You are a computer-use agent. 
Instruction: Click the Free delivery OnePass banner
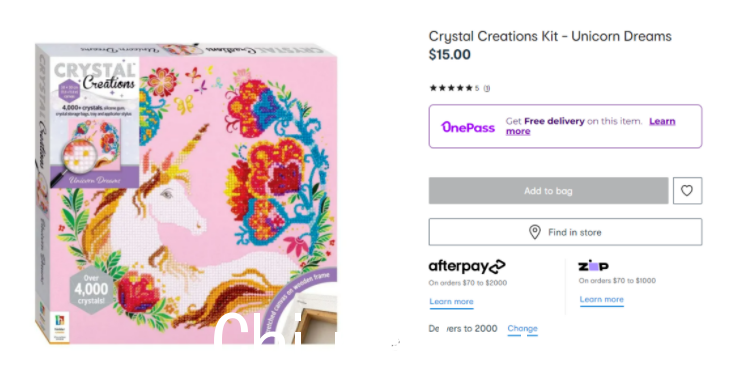click(565, 126)
